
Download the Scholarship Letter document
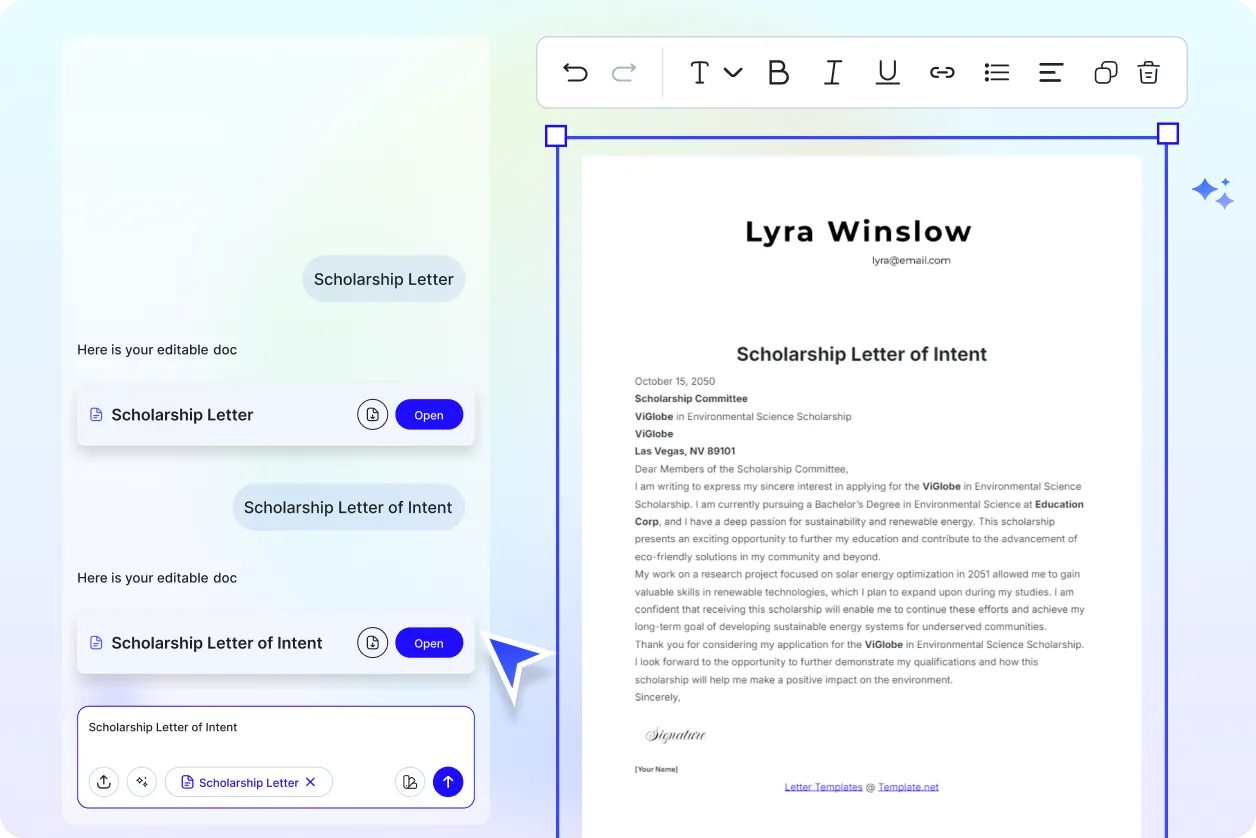click(372, 415)
